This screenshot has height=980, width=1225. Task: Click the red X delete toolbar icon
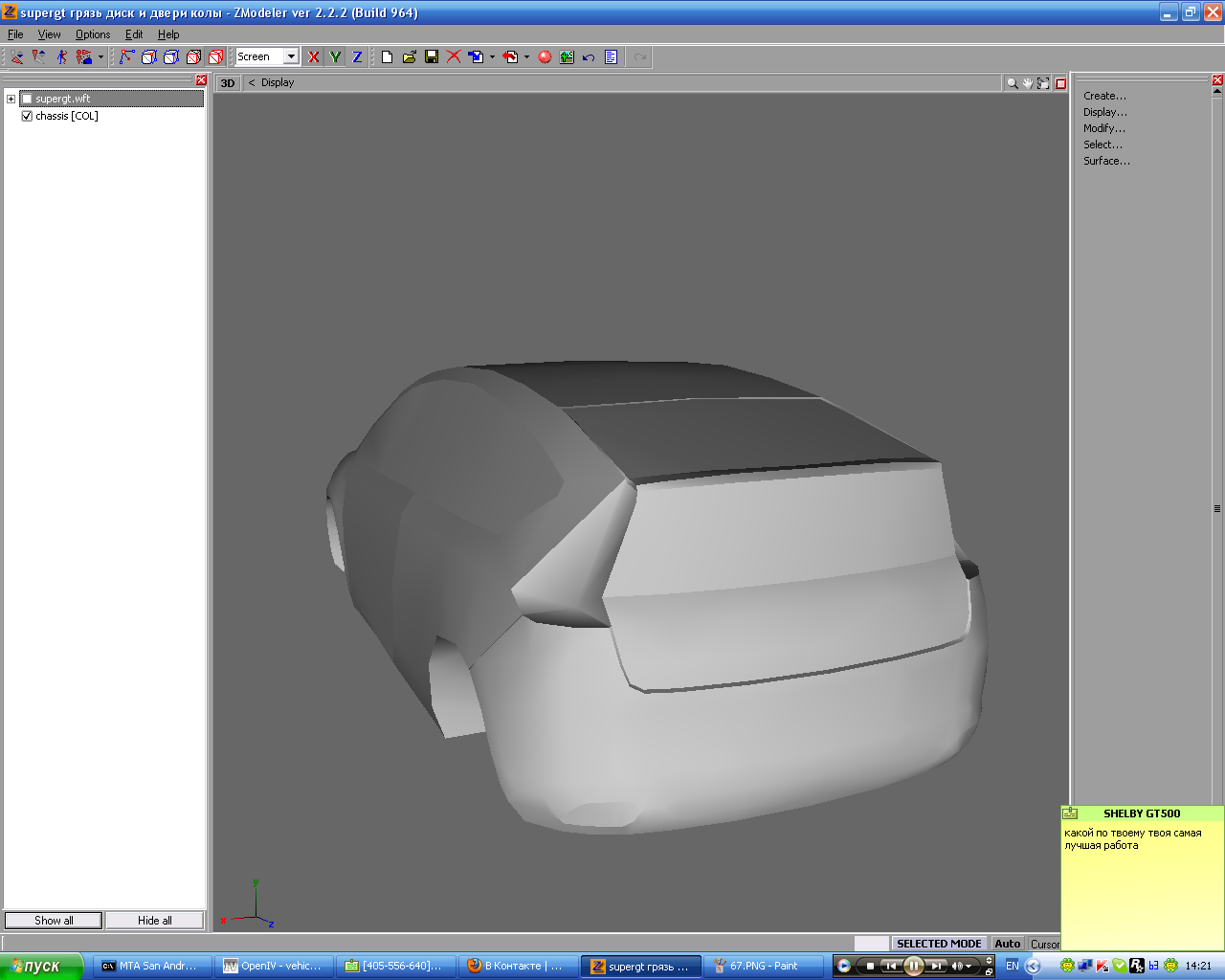pyautogui.click(x=454, y=57)
